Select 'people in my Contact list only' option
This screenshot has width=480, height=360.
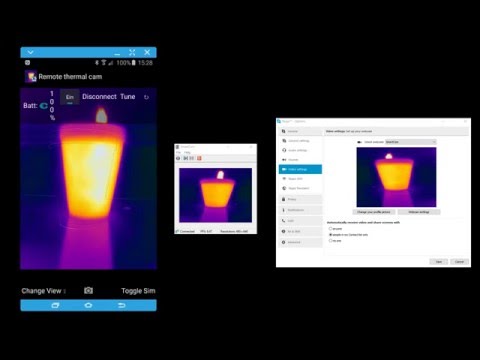tap(330, 235)
